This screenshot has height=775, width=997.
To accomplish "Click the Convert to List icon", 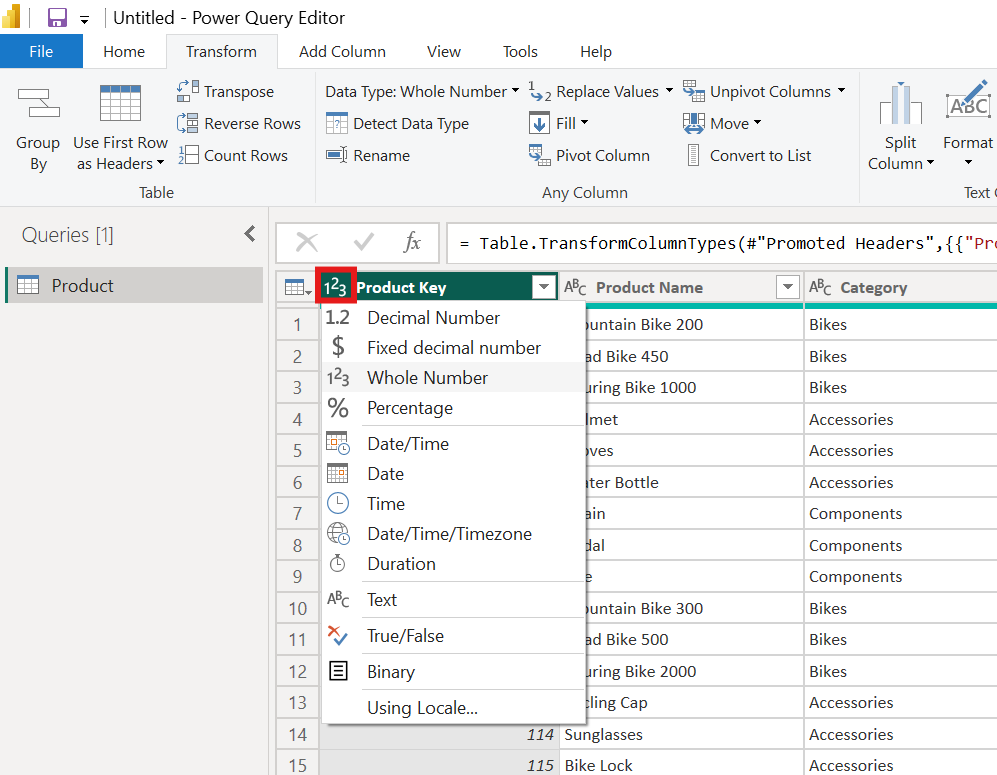I will (x=694, y=154).
